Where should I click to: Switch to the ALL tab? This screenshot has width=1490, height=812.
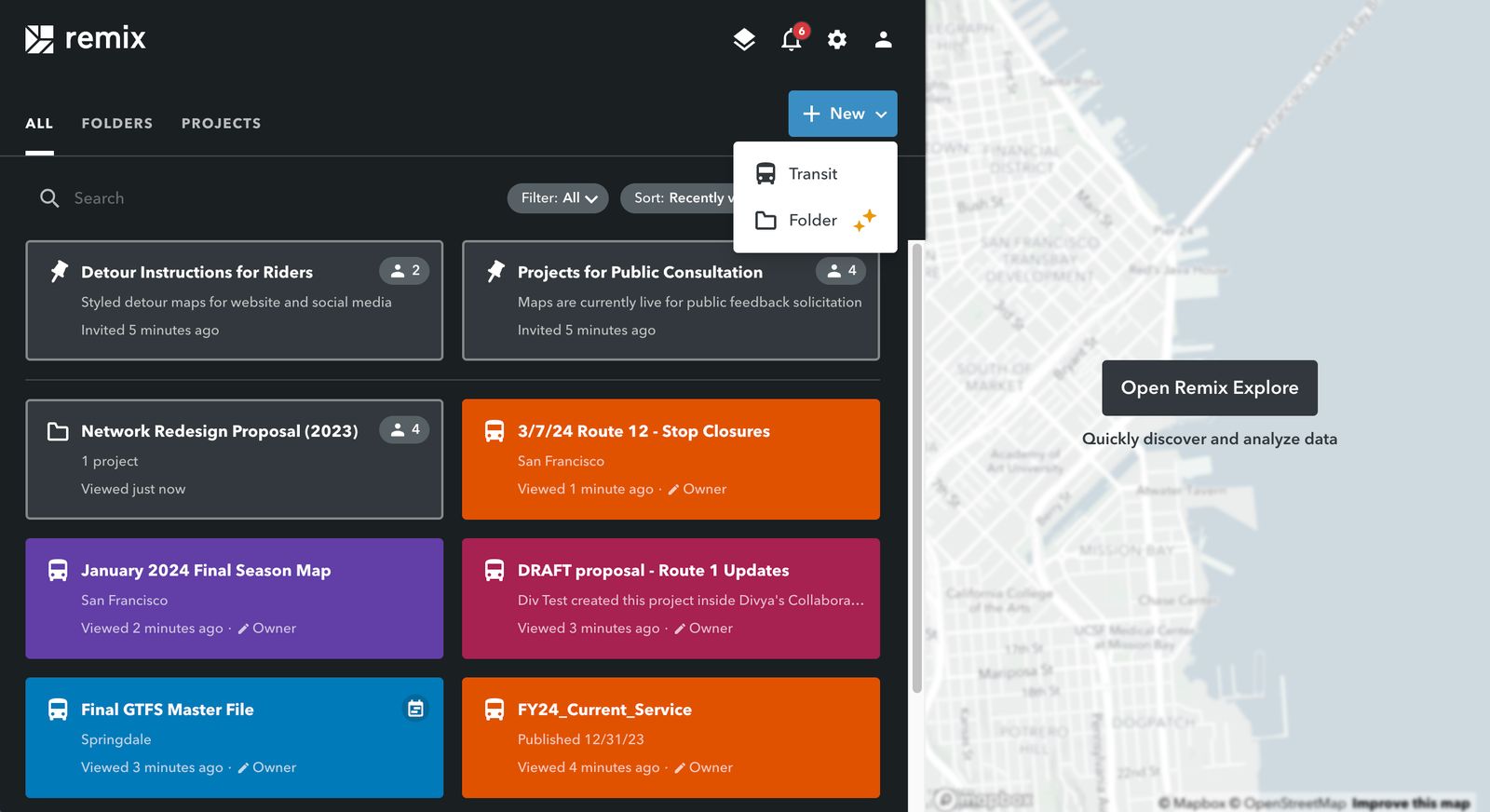(x=39, y=123)
